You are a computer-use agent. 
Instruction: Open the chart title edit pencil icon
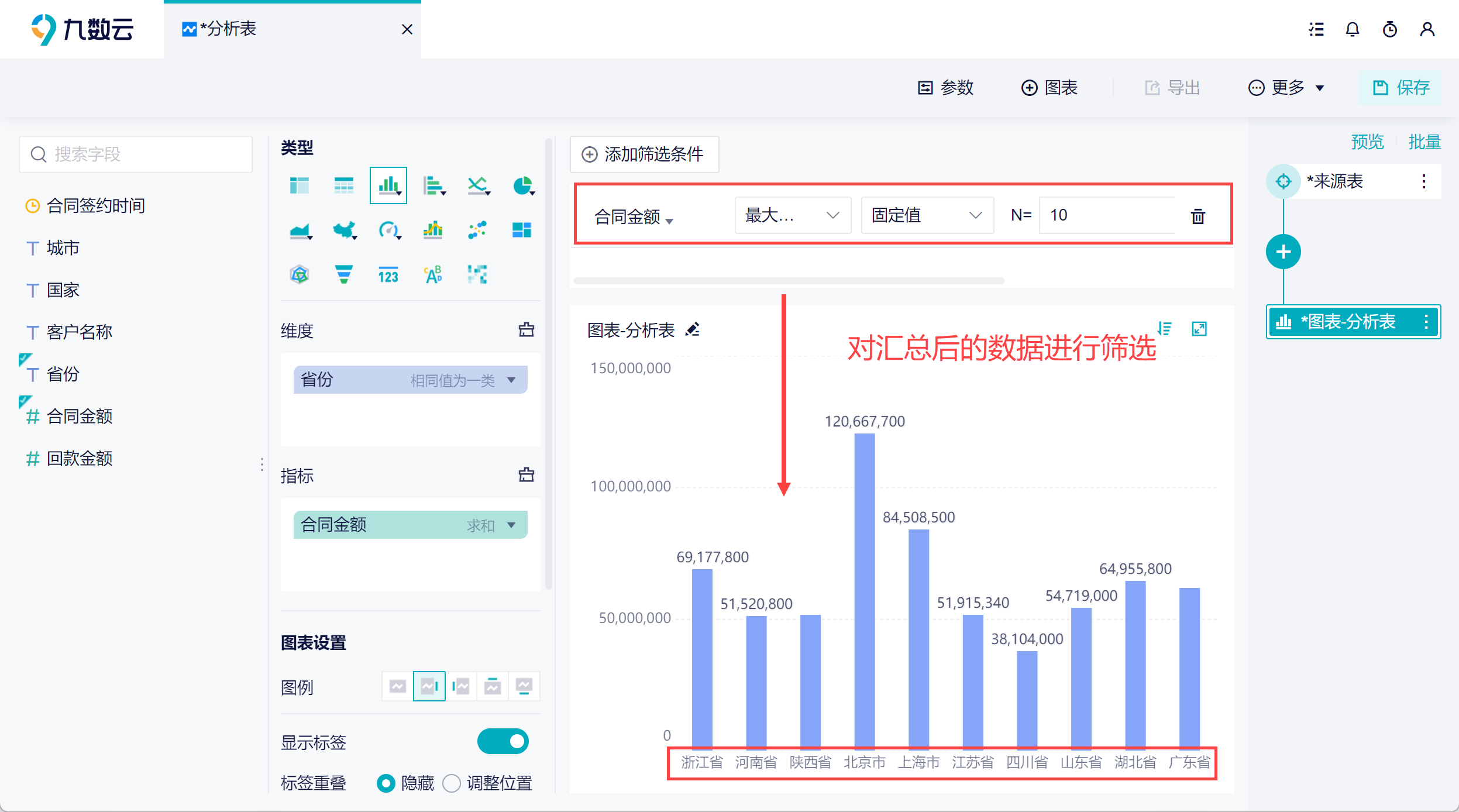point(693,329)
